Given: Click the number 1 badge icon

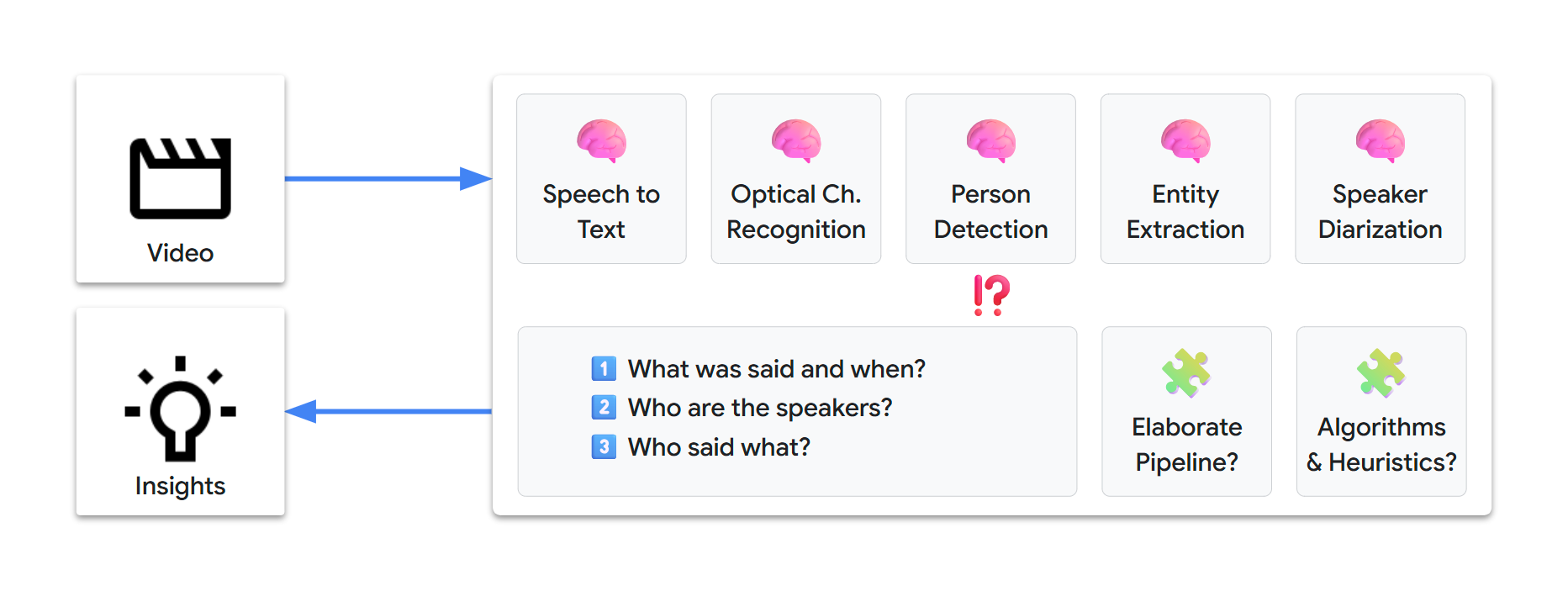Looking at the screenshot, I should pos(604,368).
